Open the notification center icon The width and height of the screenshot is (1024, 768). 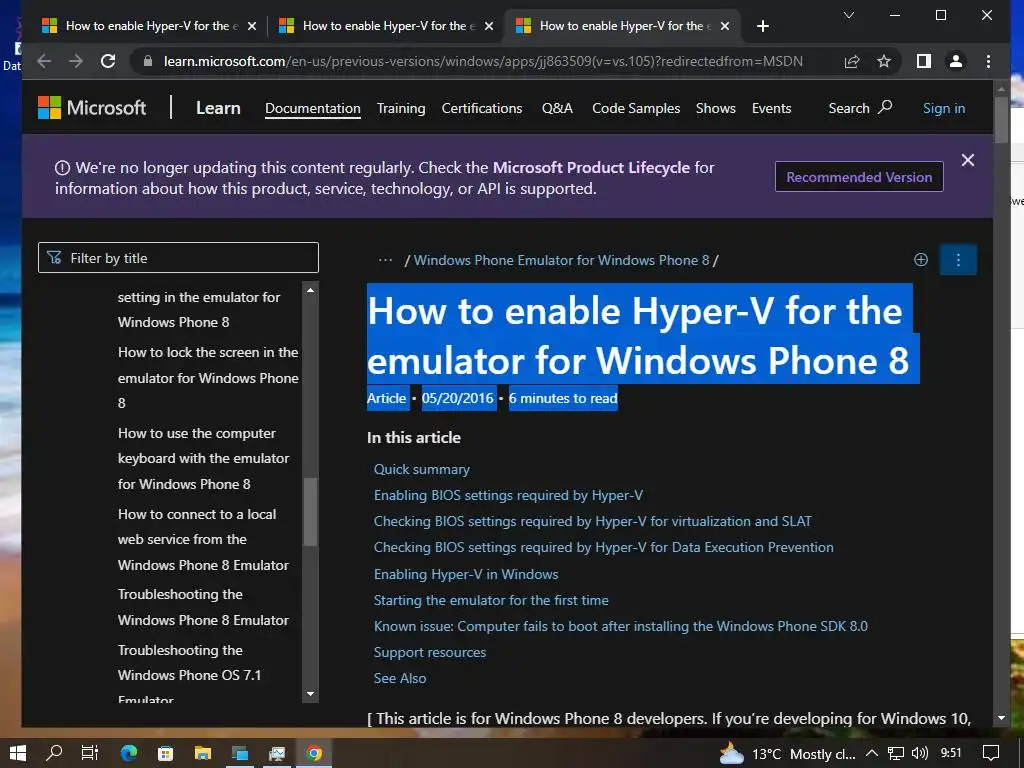tap(991, 754)
